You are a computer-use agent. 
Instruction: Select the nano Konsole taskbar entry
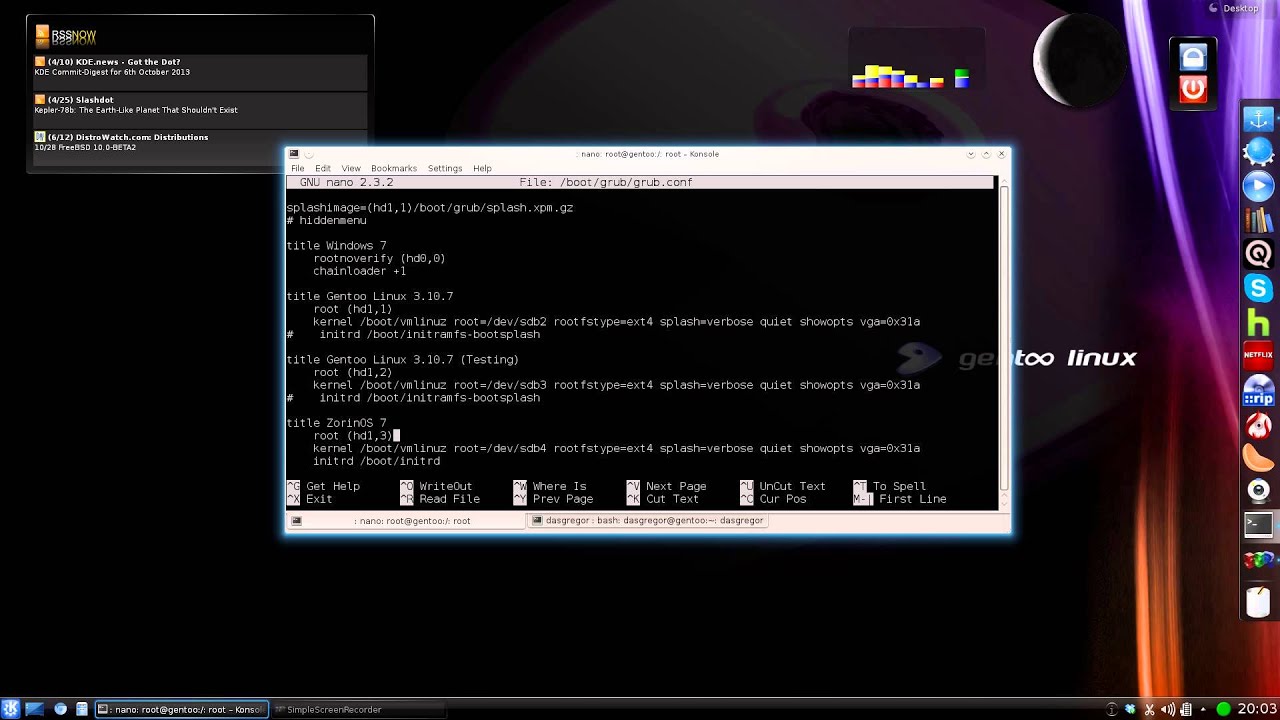click(x=181, y=709)
